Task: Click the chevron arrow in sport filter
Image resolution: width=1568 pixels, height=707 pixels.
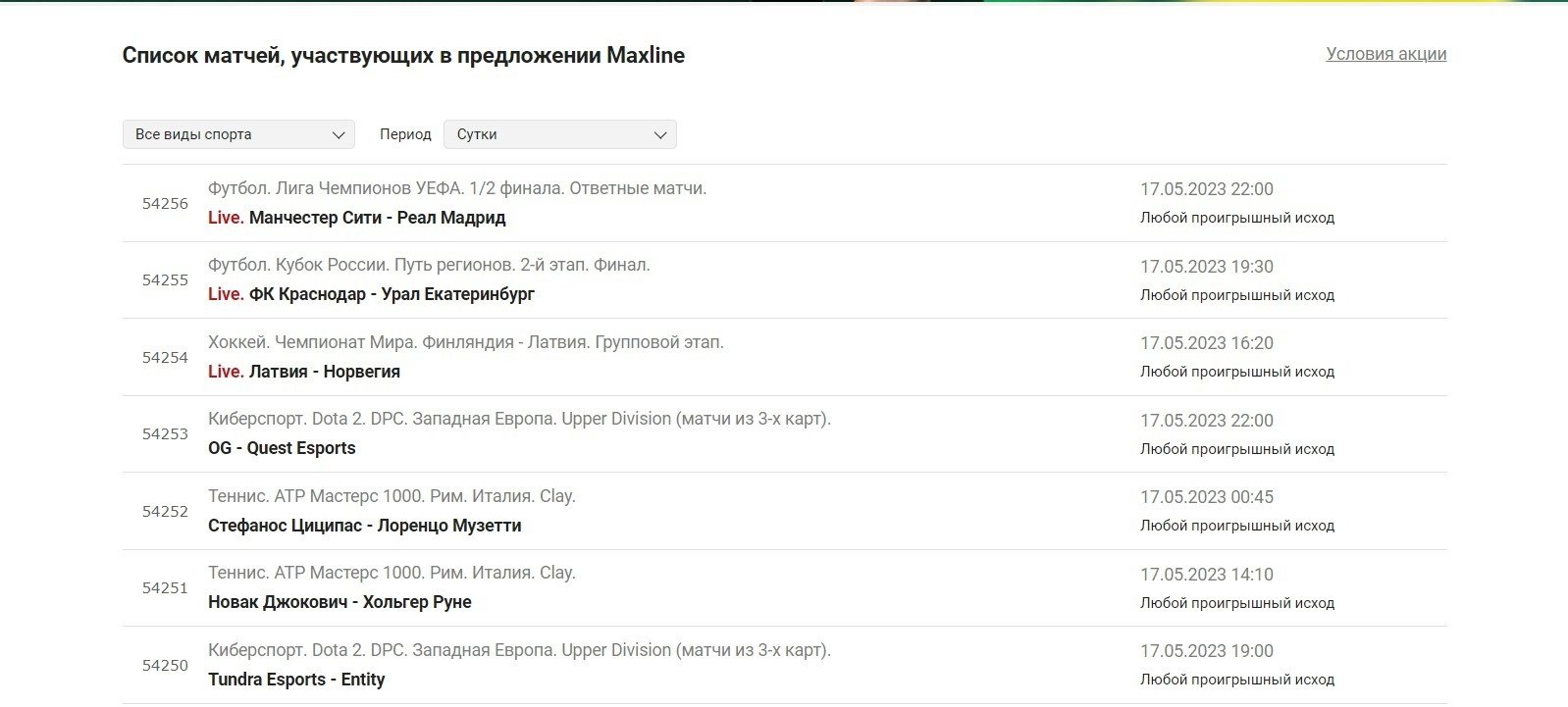Action: pyautogui.click(x=339, y=135)
